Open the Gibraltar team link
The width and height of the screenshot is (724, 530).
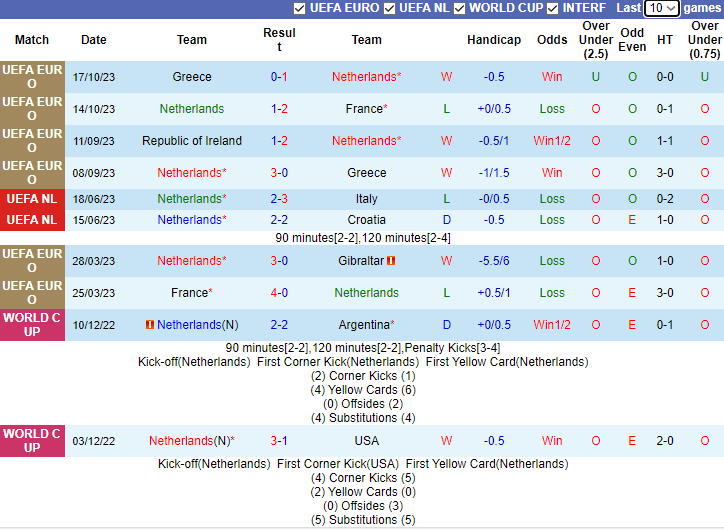pos(360,261)
